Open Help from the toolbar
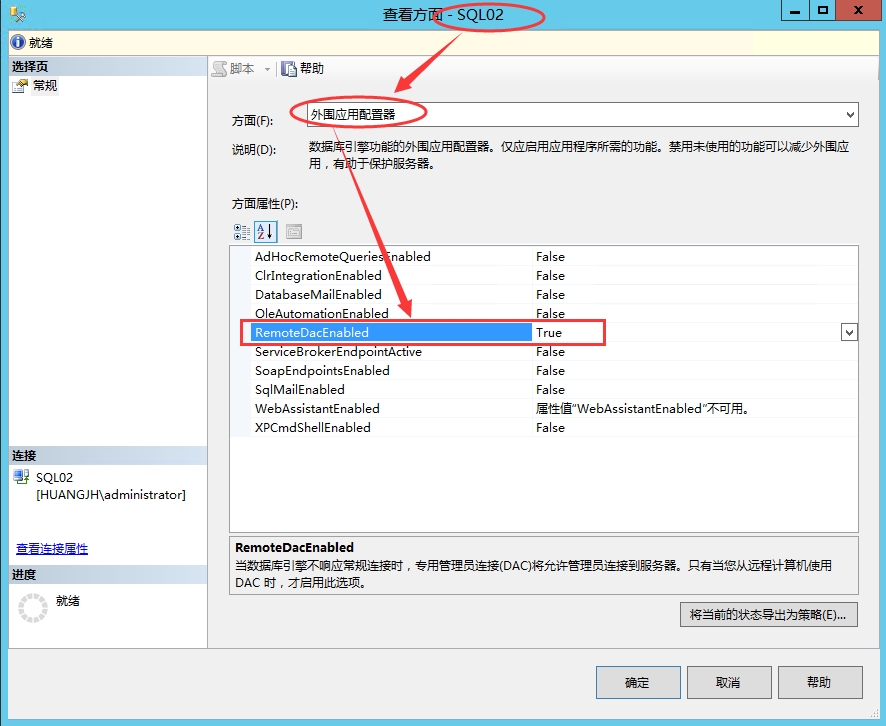Viewport: 886px width, 726px height. click(x=303, y=69)
